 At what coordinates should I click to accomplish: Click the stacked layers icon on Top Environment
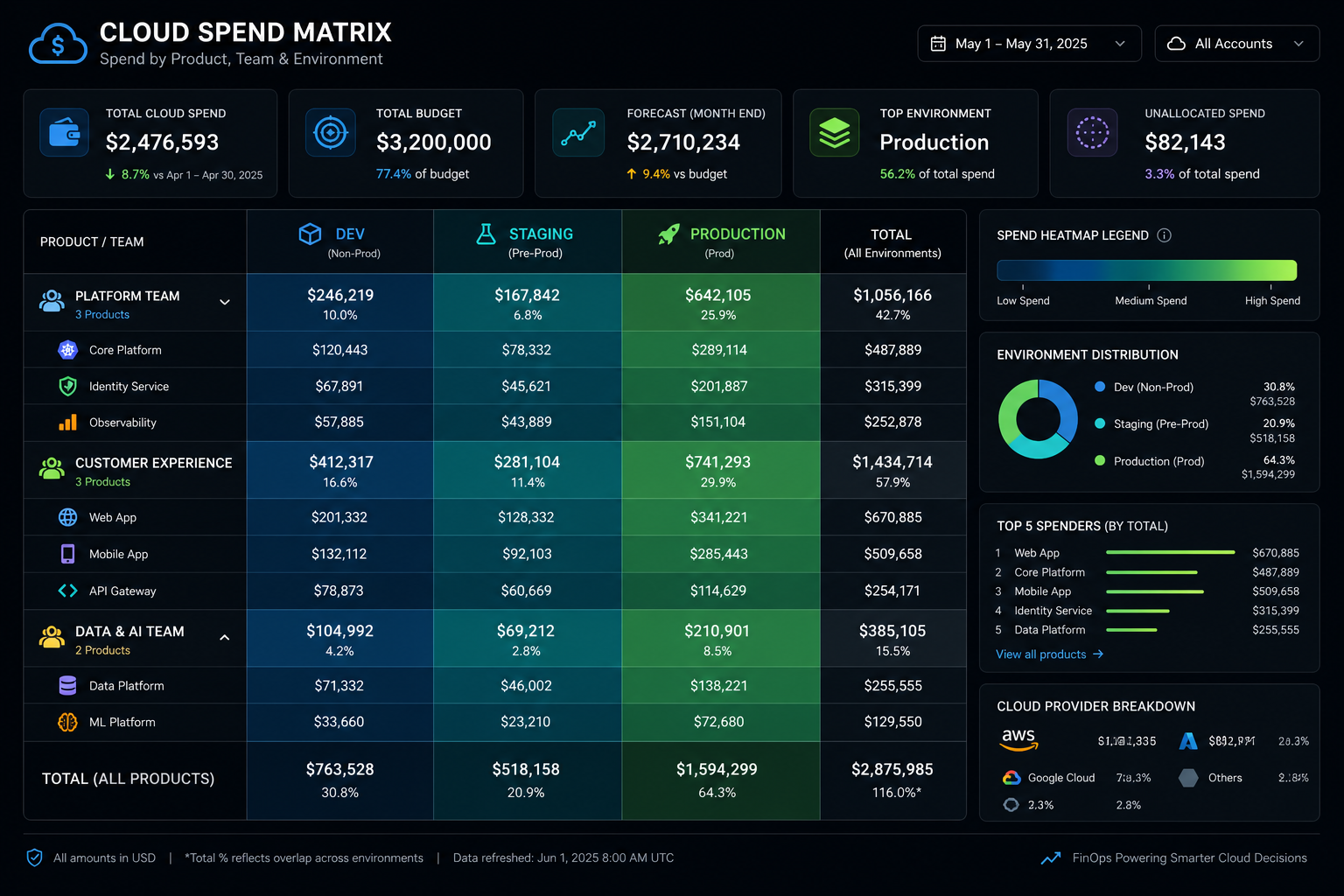835,133
